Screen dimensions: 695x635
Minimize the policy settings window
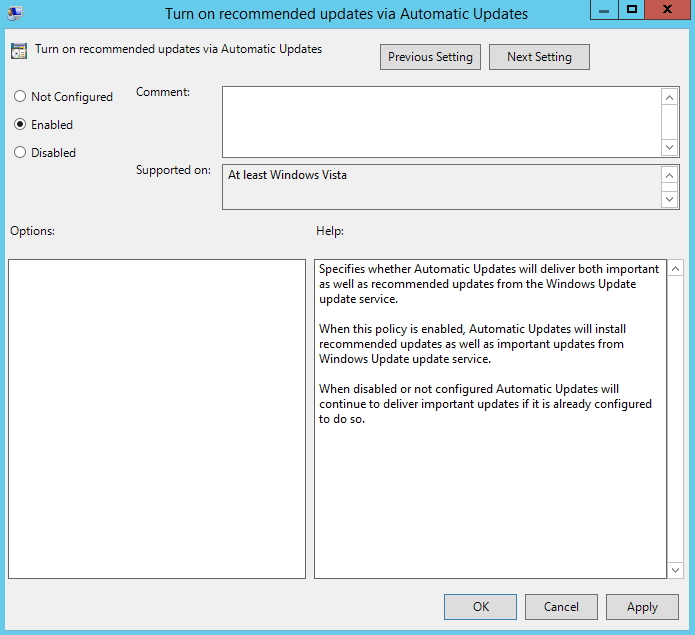(x=604, y=10)
